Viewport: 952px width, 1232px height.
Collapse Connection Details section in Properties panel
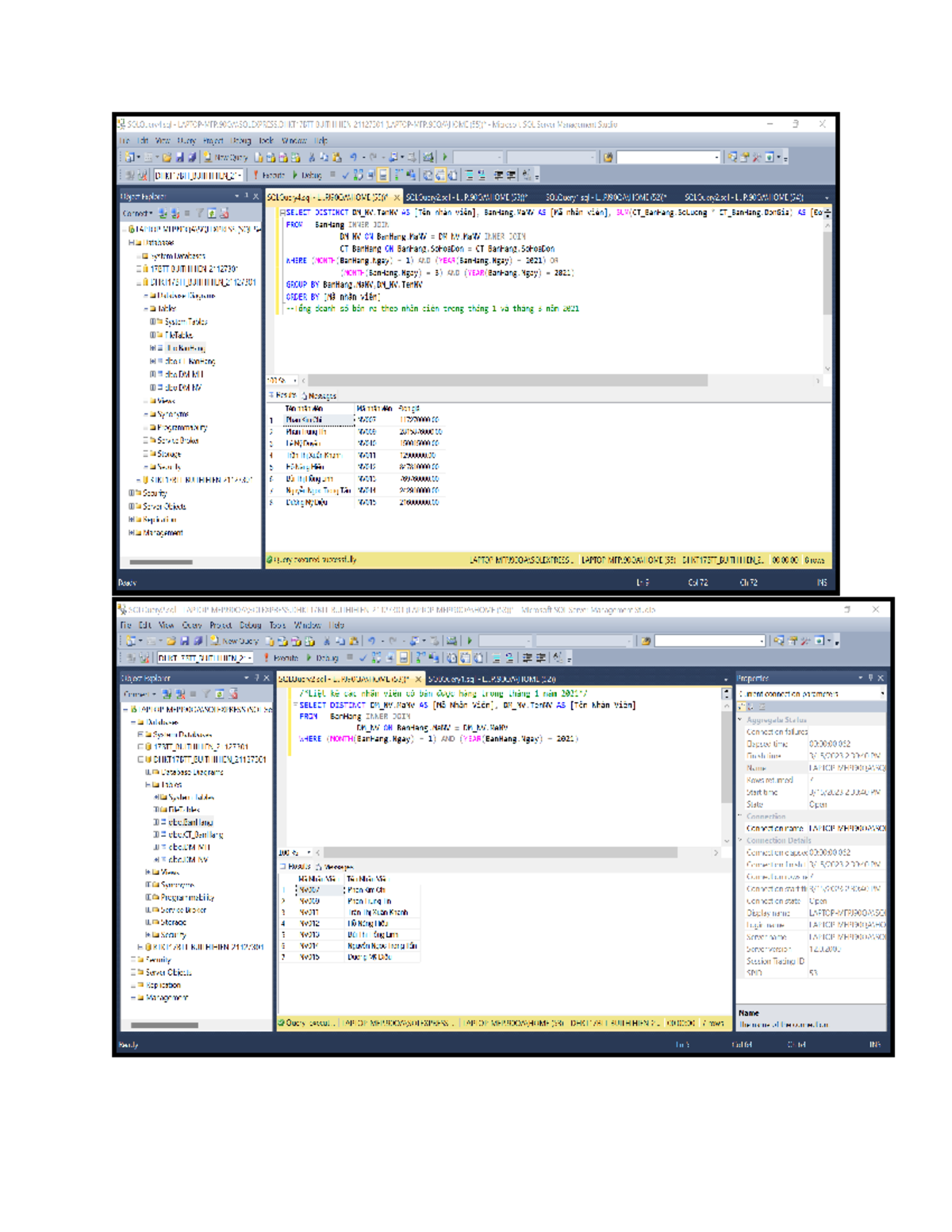(x=740, y=840)
